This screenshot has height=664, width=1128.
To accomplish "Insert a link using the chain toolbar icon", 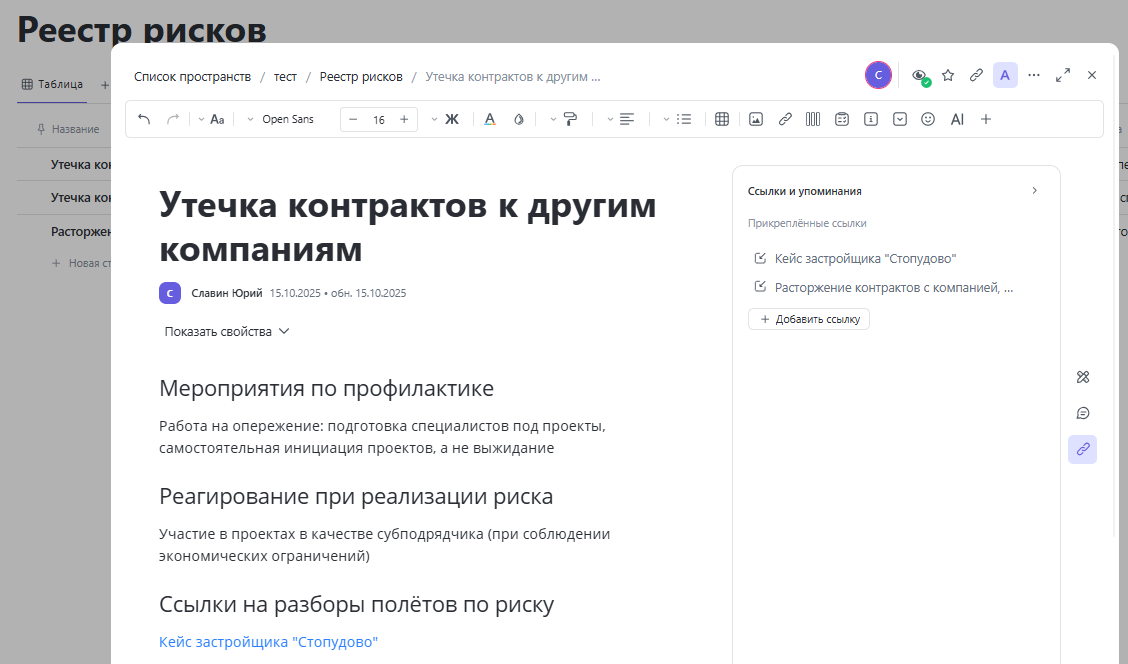I will tap(785, 118).
